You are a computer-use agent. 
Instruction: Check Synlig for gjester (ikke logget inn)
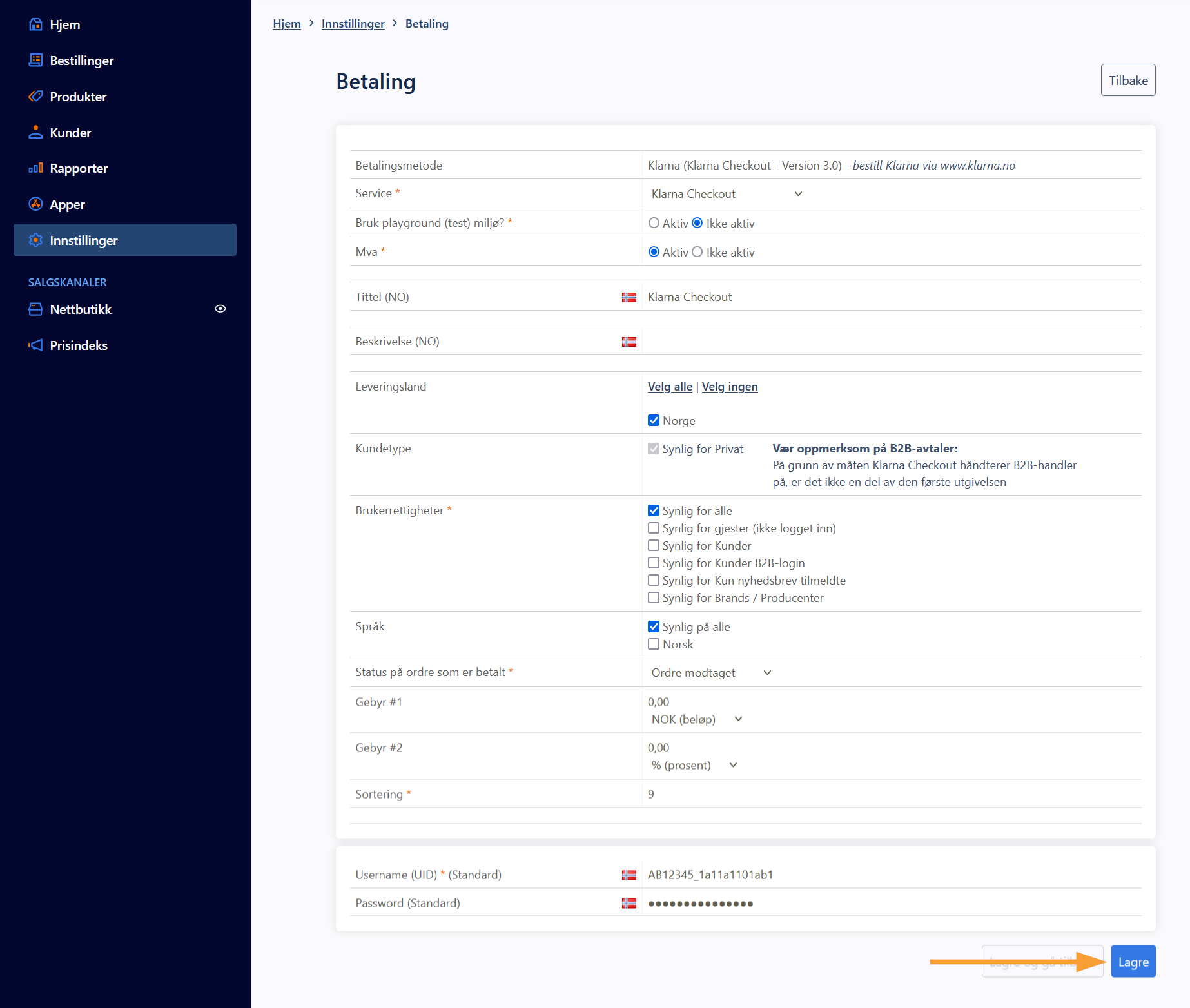coord(654,528)
